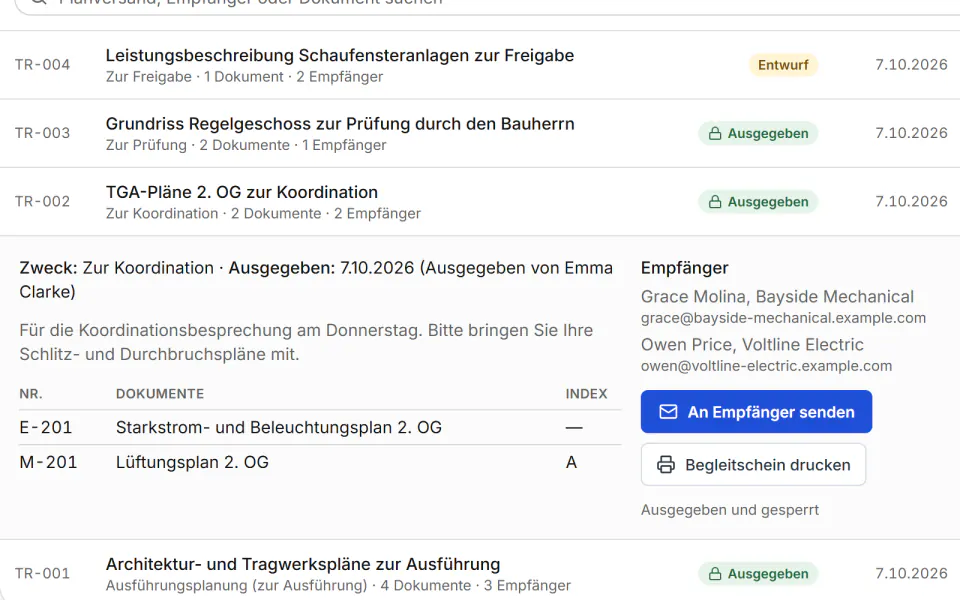
Task: Click the Entwurf status badge on TR-004
Action: (x=783, y=65)
